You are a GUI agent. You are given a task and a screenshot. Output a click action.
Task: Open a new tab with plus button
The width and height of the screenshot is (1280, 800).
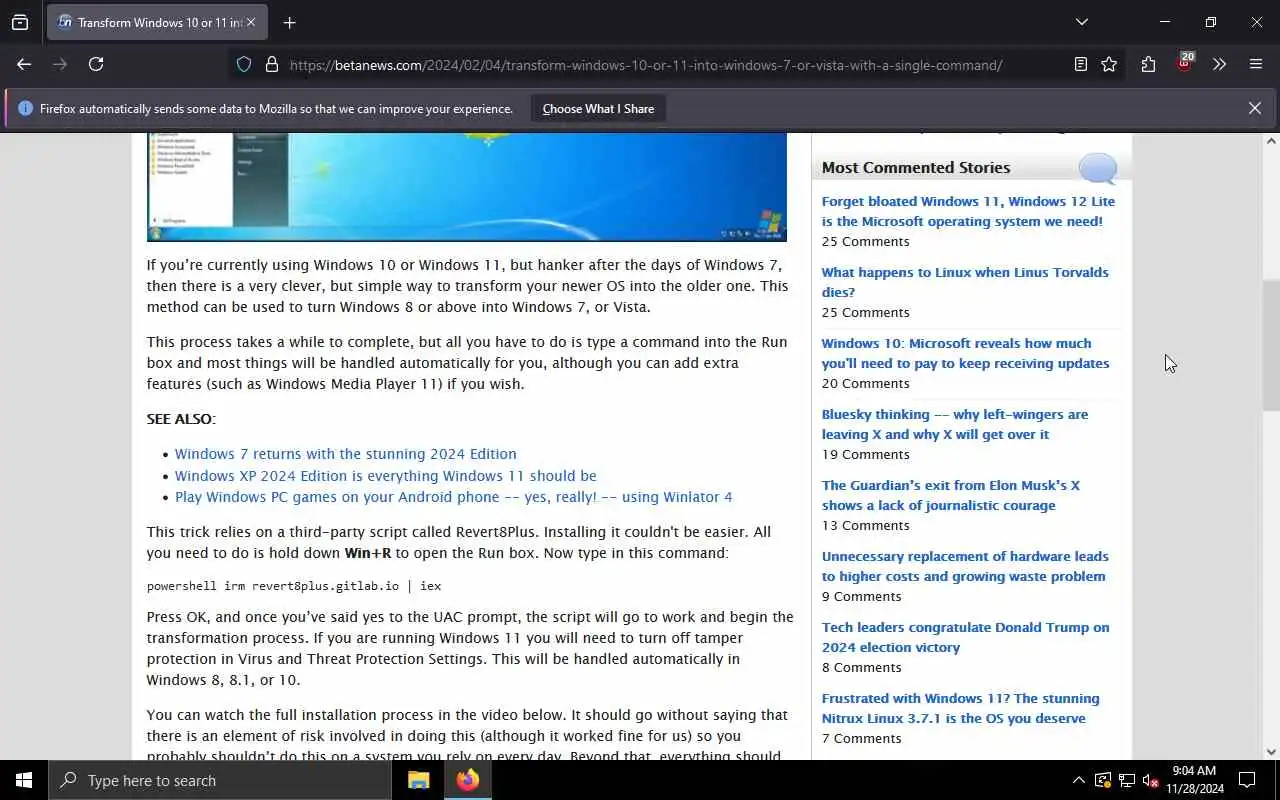pyautogui.click(x=289, y=22)
